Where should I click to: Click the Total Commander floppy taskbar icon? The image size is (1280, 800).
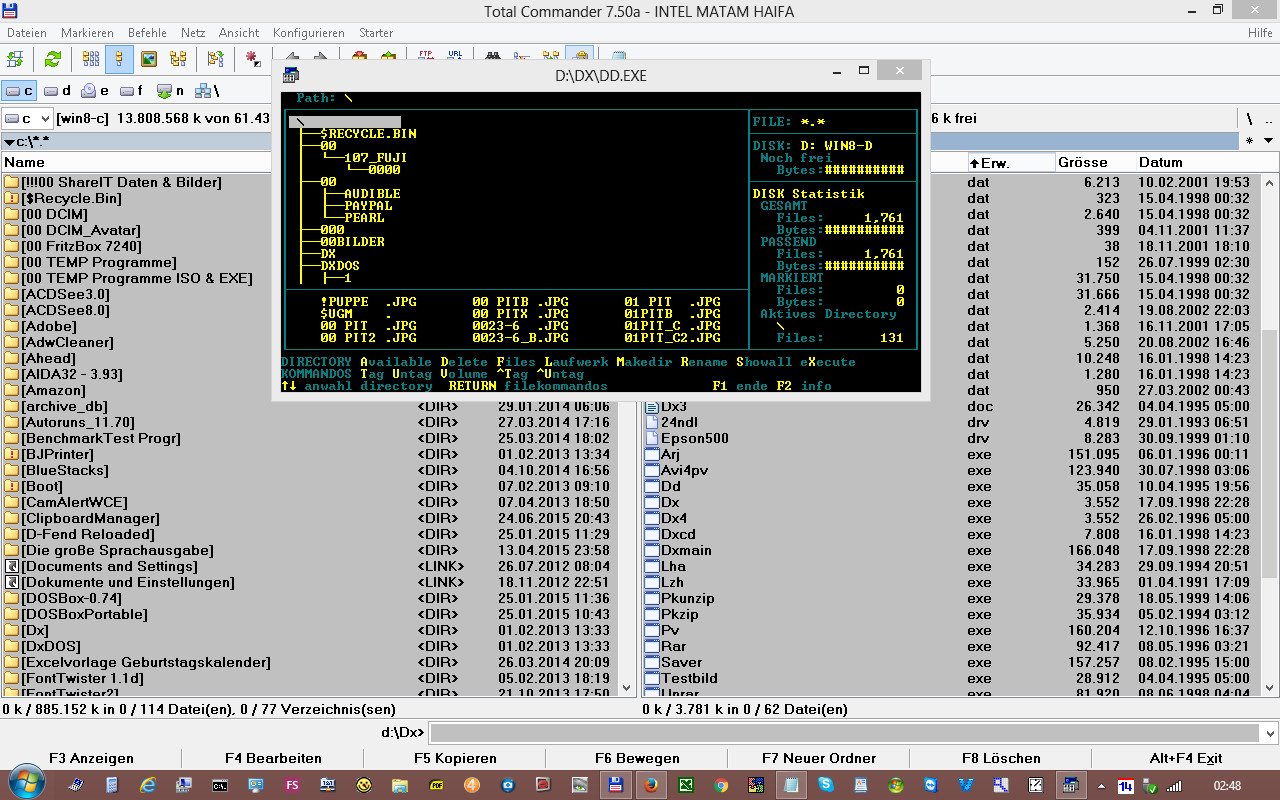616,785
